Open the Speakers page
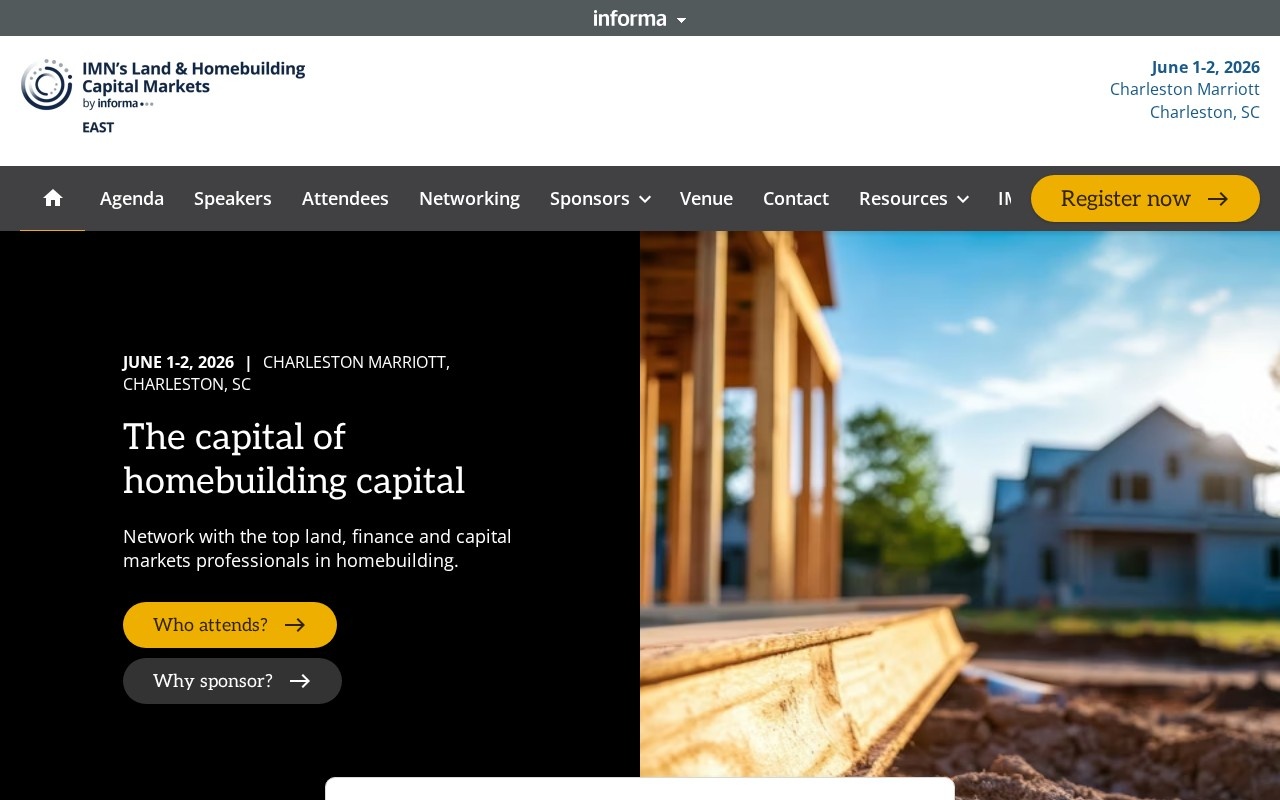Viewport: 1280px width, 800px height. [x=233, y=198]
